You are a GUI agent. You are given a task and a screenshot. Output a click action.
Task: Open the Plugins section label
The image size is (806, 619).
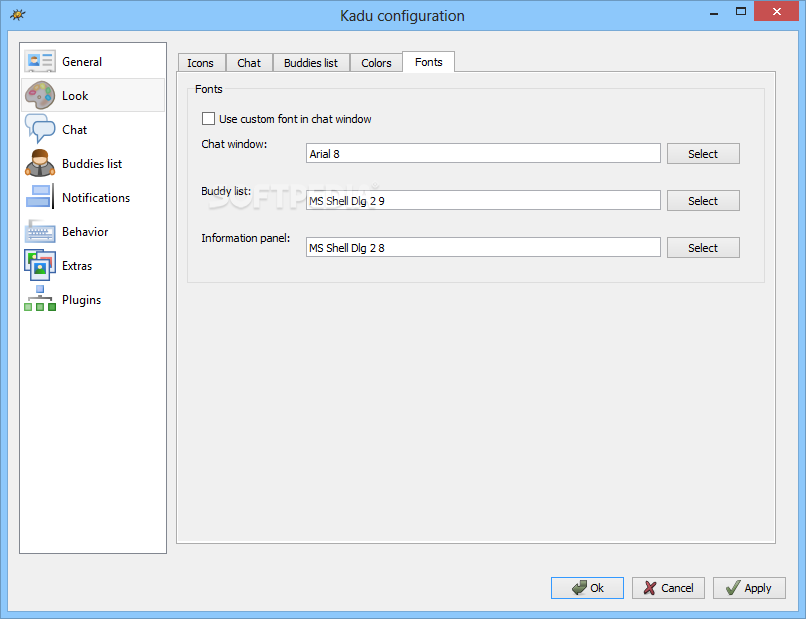[81, 300]
